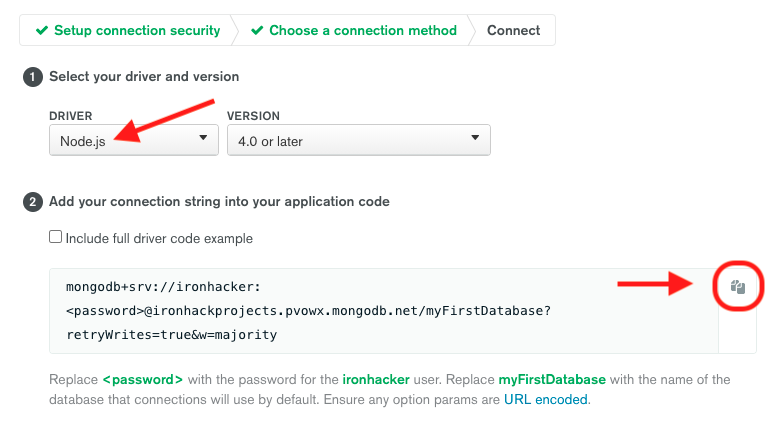
Task: Click the Select your driver and version heading
Action: click(144, 77)
